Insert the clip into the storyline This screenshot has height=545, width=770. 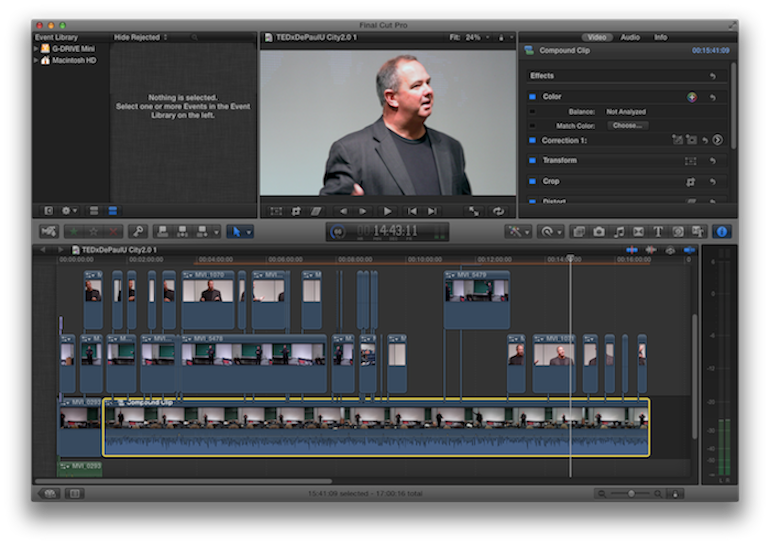(x=182, y=231)
